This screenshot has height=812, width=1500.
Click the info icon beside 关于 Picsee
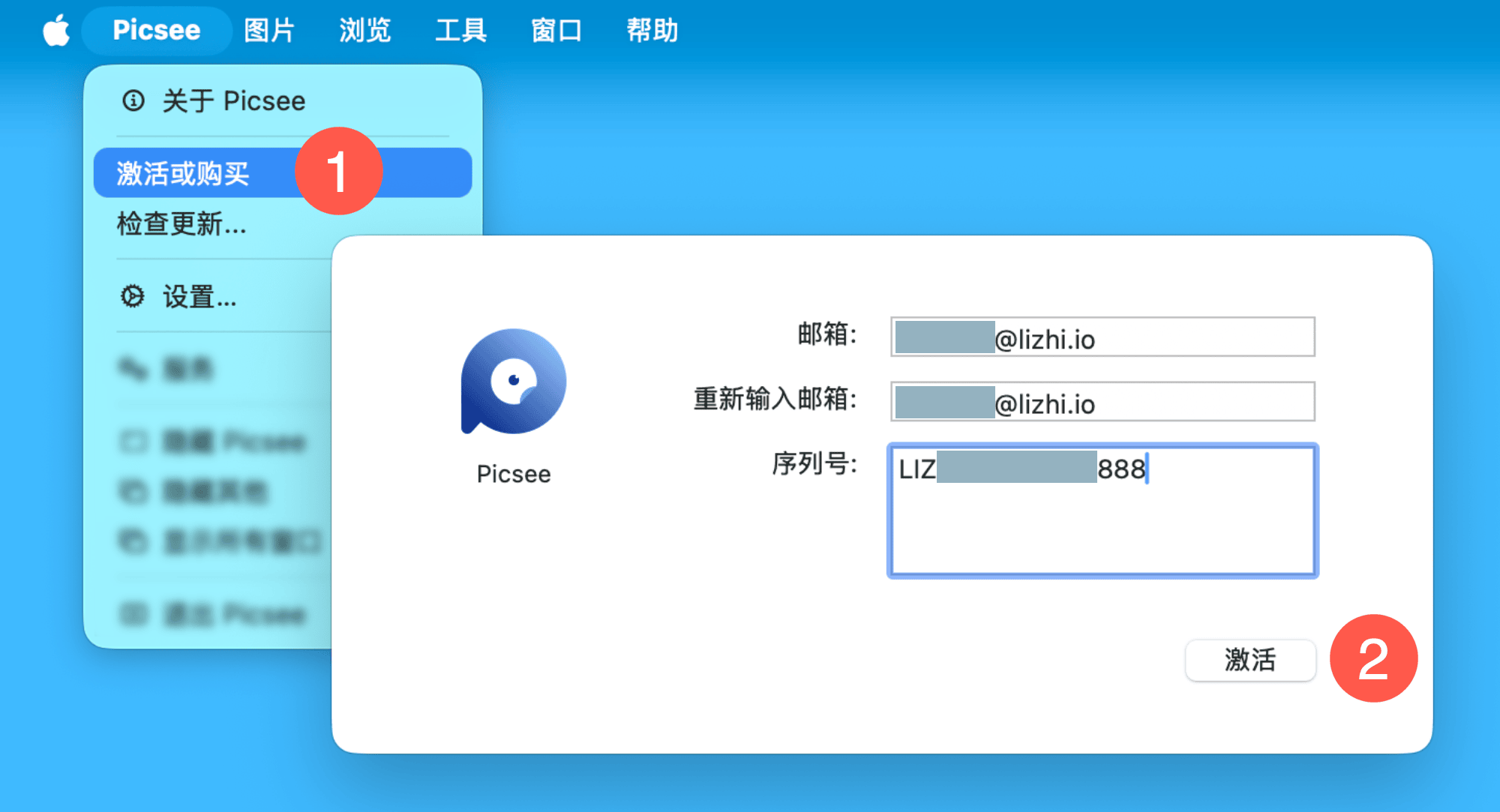coord(133,100)
